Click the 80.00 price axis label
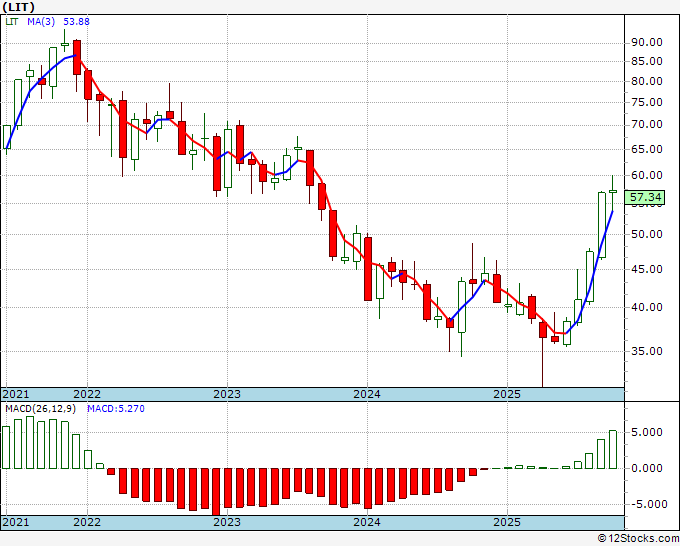 tap(647, 81)
